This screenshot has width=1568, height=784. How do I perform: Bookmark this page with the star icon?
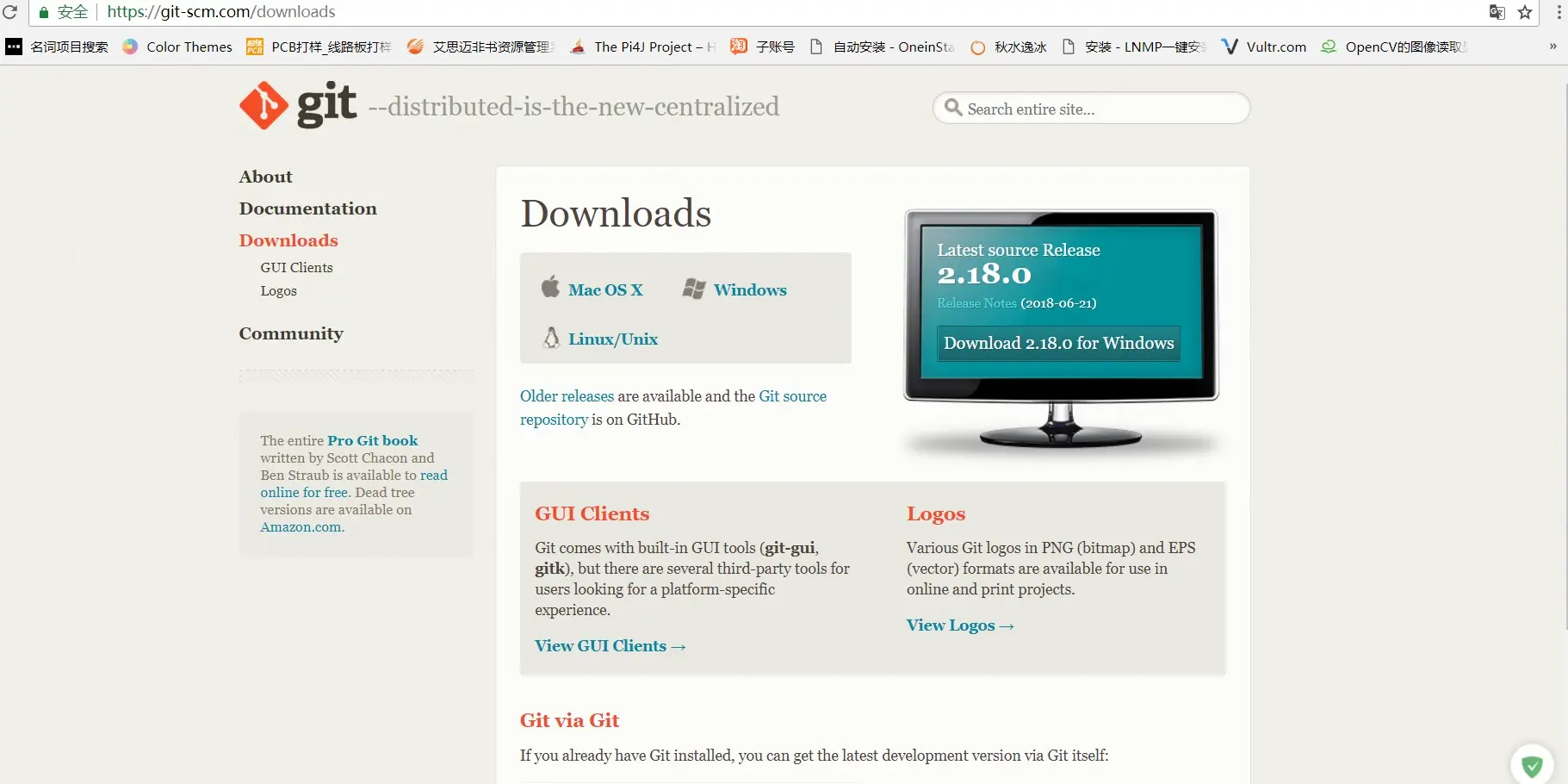coord(1525,12)
